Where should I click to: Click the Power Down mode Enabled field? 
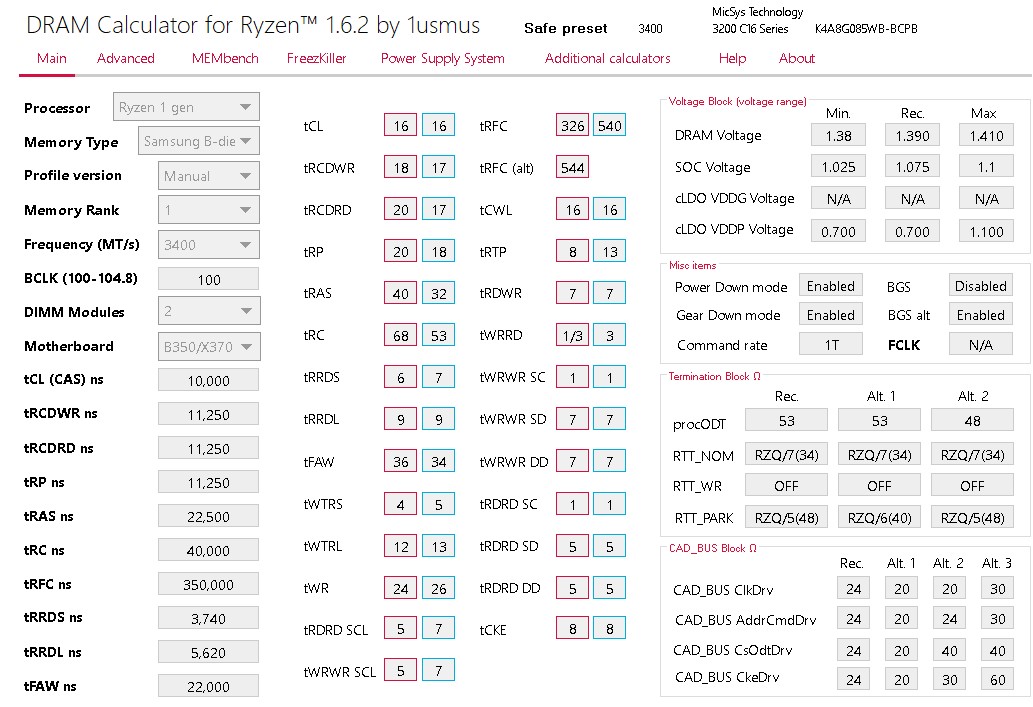click(x=831, y=286)
